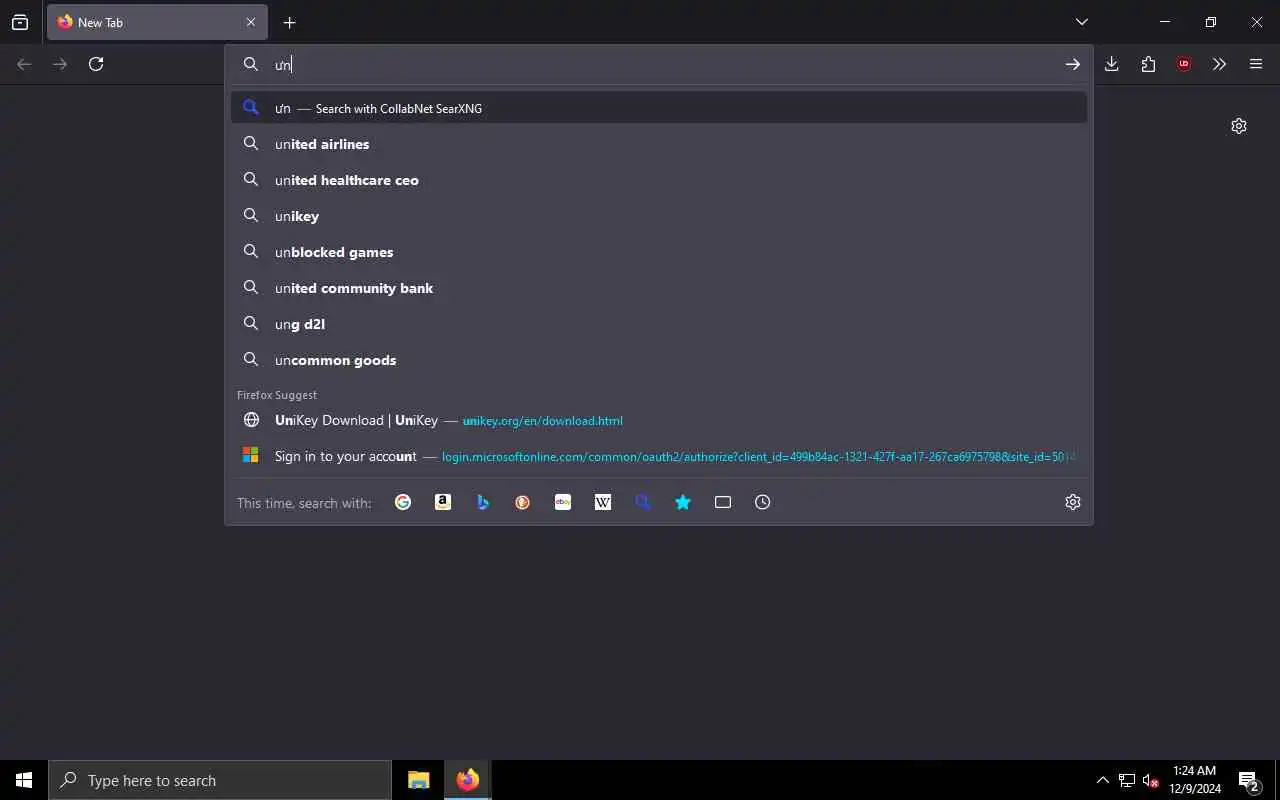Search history using the clock icon
The width and height of the screenshot is (1280, 800).
pyautogui.click(x=763, y=502)
